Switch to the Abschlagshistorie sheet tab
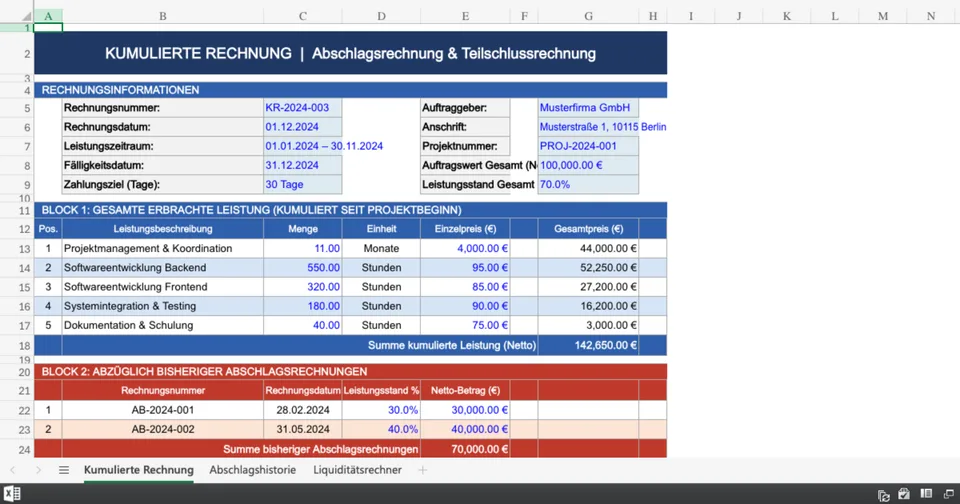 tap(252, 470)
